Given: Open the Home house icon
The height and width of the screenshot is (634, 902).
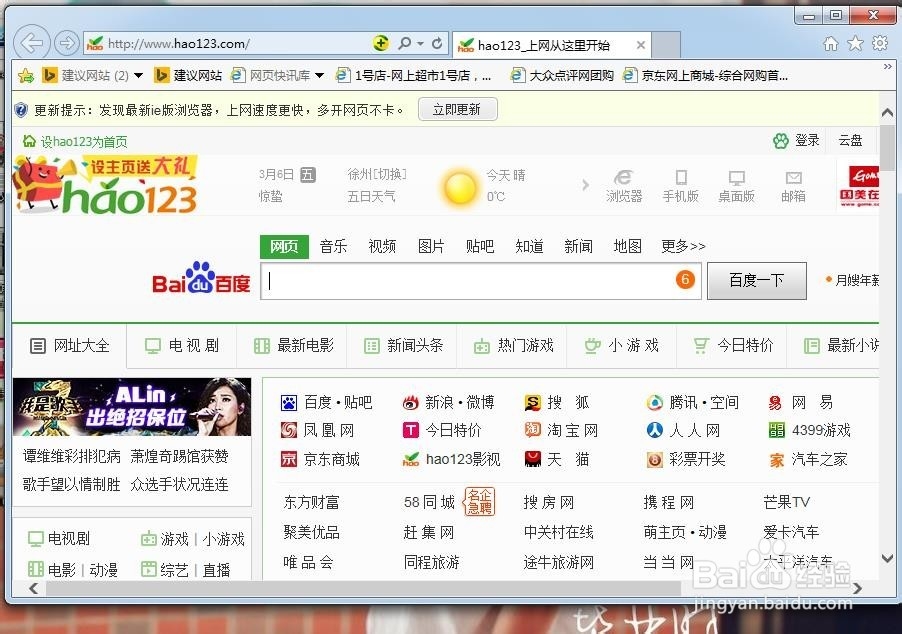Looking at the screenshot, I should 830,44.
